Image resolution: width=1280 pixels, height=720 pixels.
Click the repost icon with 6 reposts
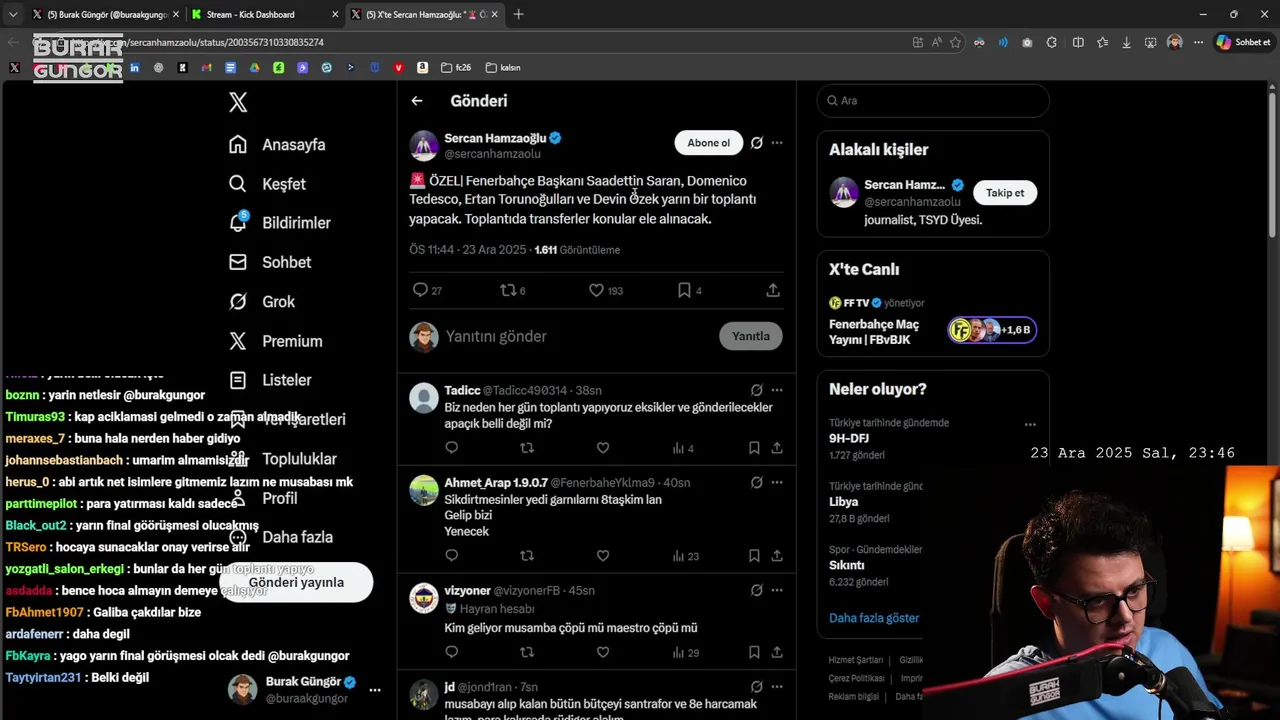[x=507, y=290]
